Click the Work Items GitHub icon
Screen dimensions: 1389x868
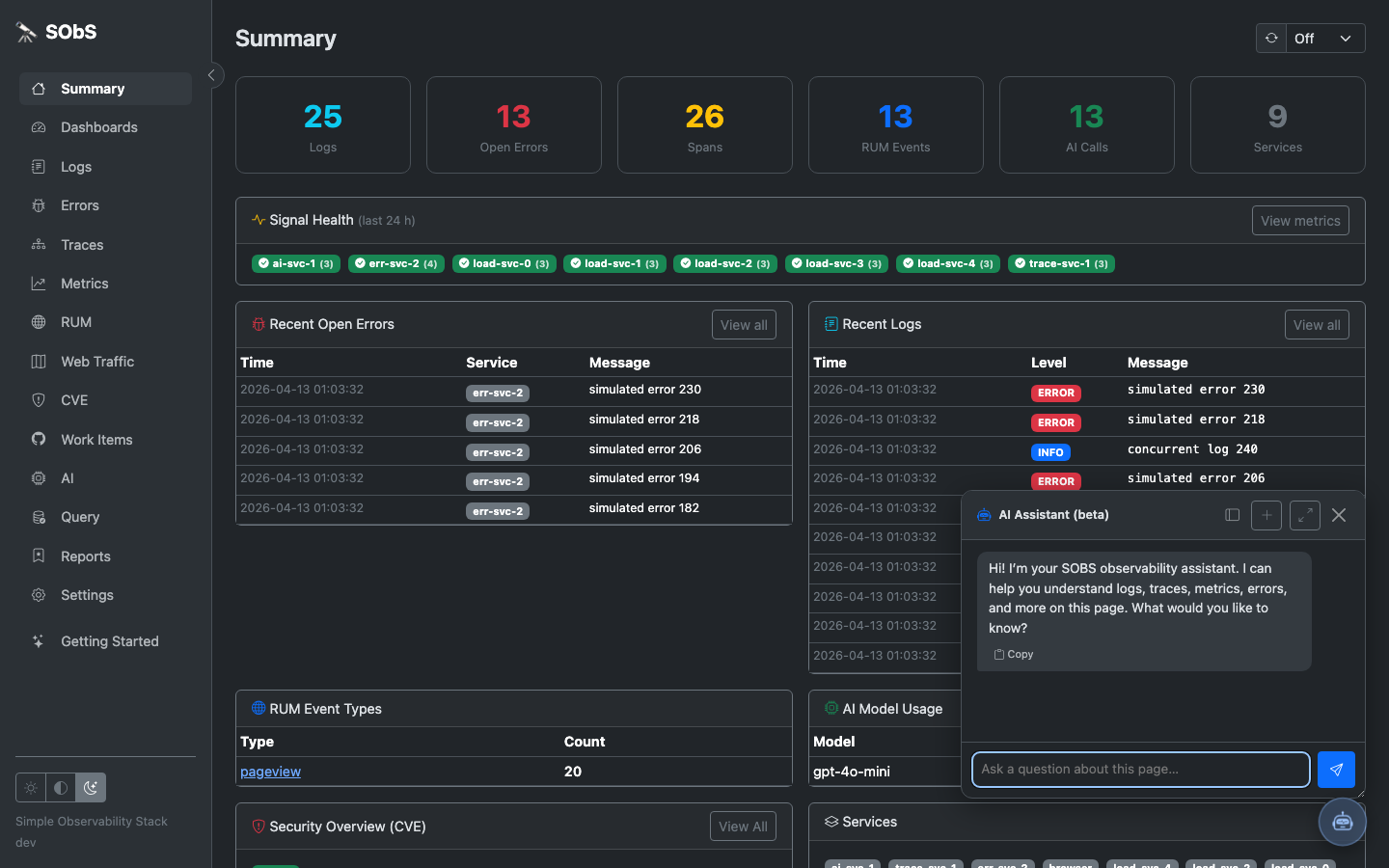39,440
